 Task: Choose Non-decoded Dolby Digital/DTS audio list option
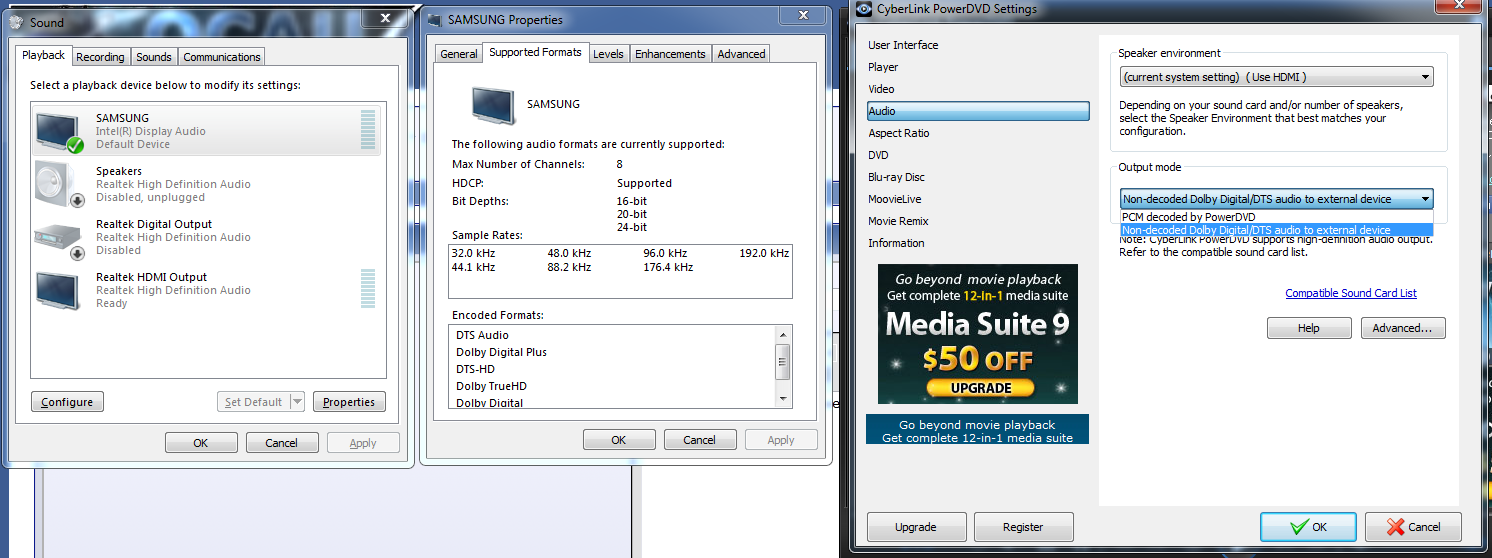1277,230
